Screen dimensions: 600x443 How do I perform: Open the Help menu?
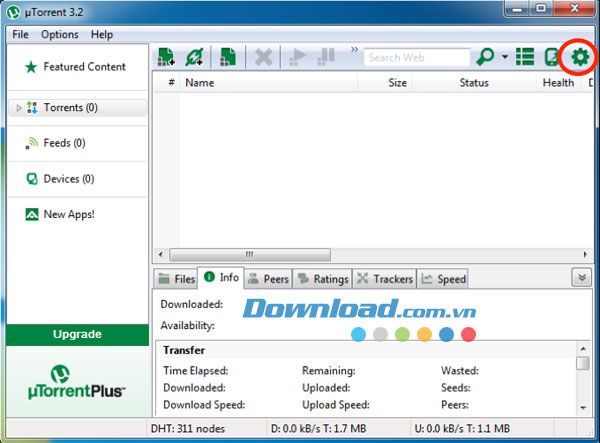(x=102, y=34)
